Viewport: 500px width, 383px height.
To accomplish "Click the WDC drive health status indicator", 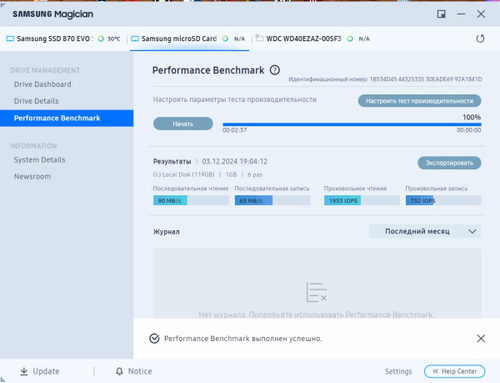I will 350,39.
